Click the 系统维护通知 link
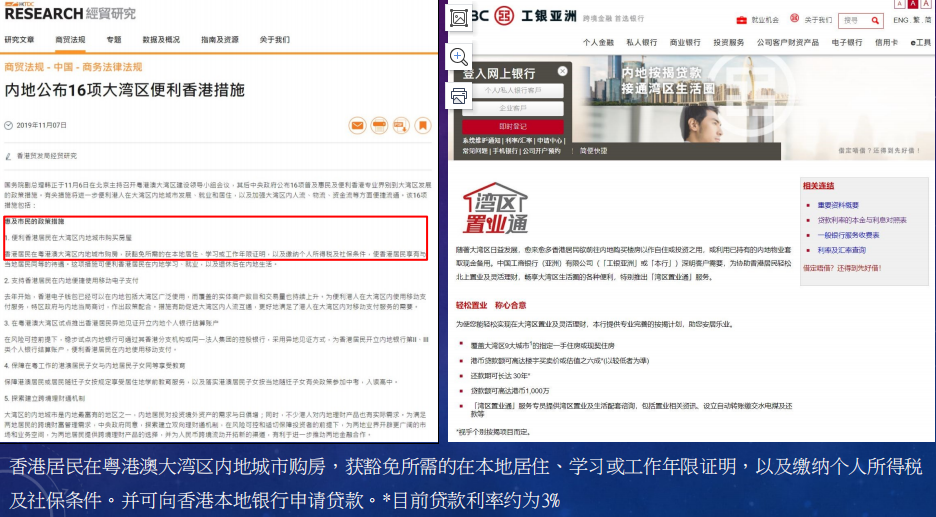Screen dimensions: 936x517 (481, 141)
